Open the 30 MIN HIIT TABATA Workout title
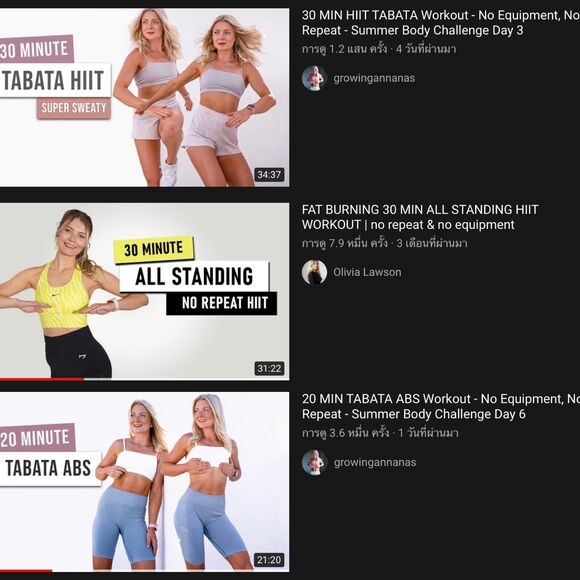 click(441, 23)
